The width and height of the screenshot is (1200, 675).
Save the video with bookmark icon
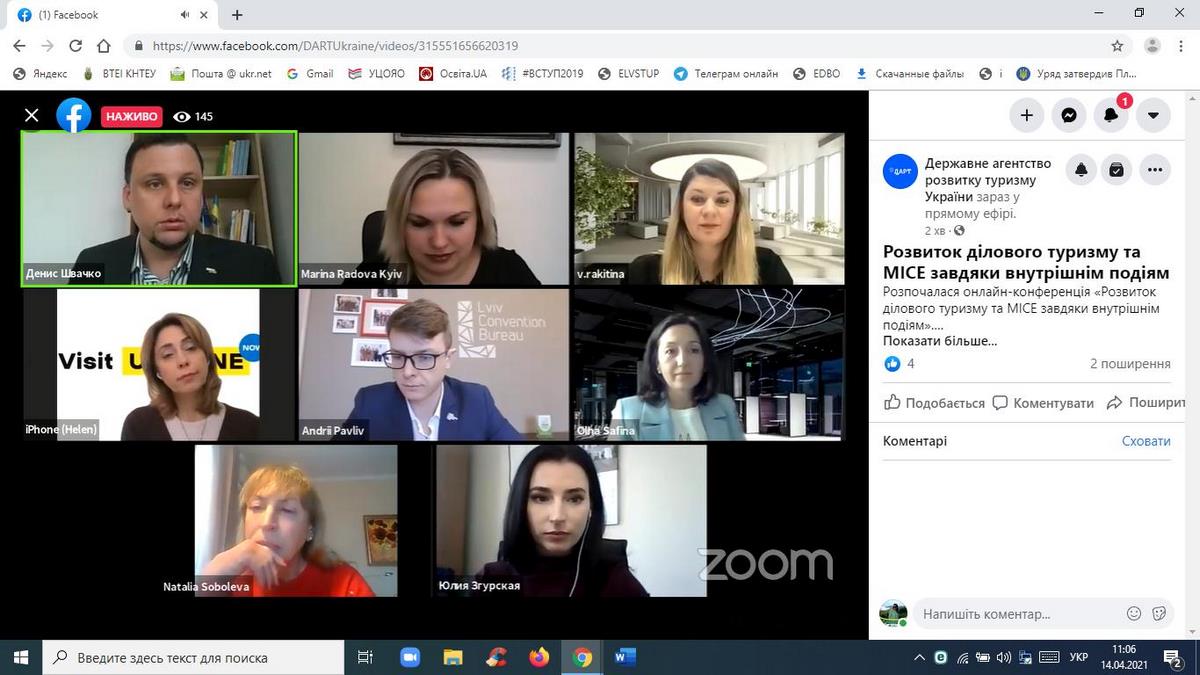click(1117, 170)
